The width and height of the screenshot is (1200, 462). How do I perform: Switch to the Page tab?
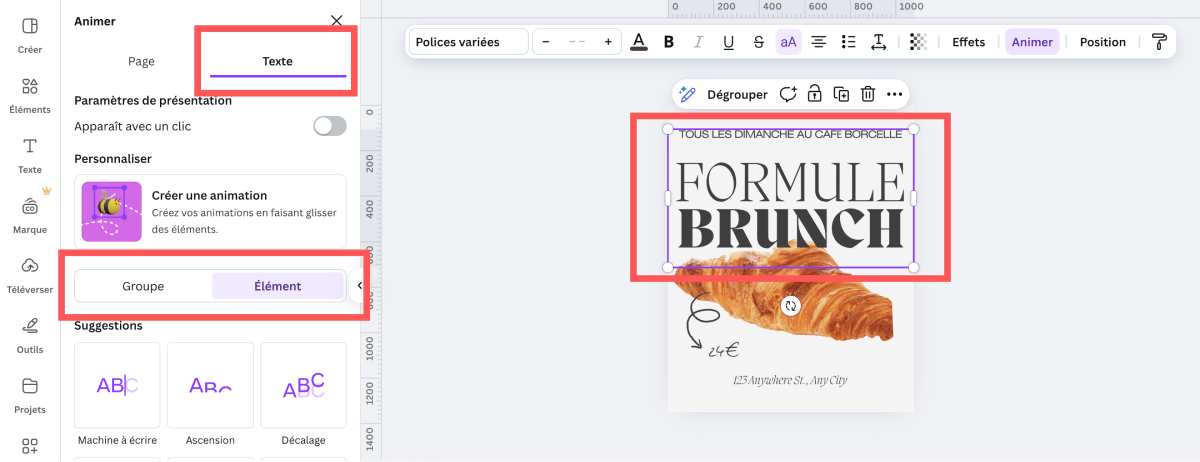[141, 61]
